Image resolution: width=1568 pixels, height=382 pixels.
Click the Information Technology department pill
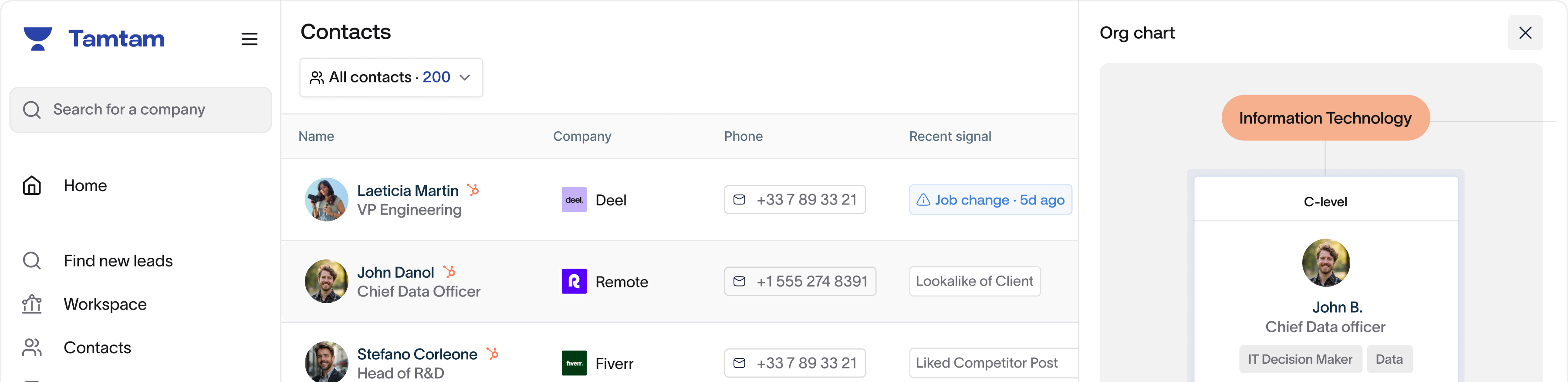(1325, 118)
